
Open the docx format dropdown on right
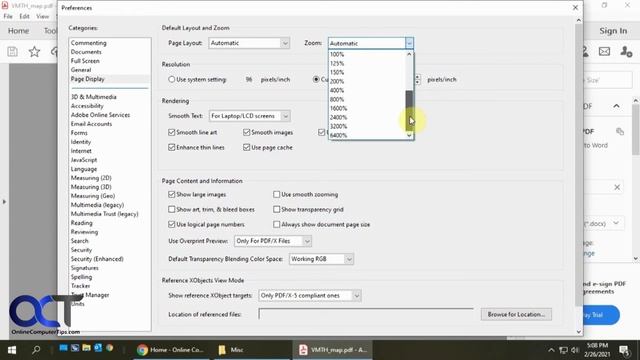tap(616, 223)
